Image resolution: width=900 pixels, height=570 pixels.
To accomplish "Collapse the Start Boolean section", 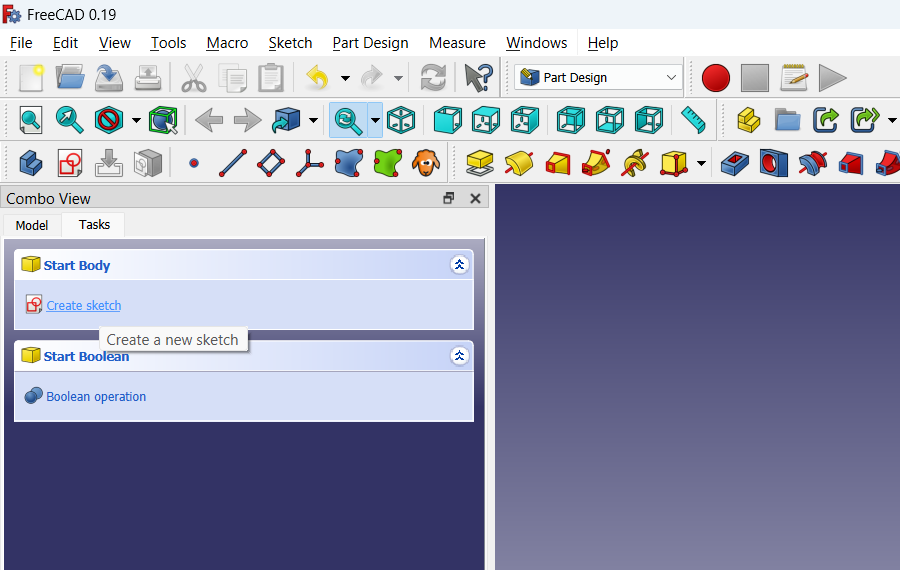I will [459, 356].
